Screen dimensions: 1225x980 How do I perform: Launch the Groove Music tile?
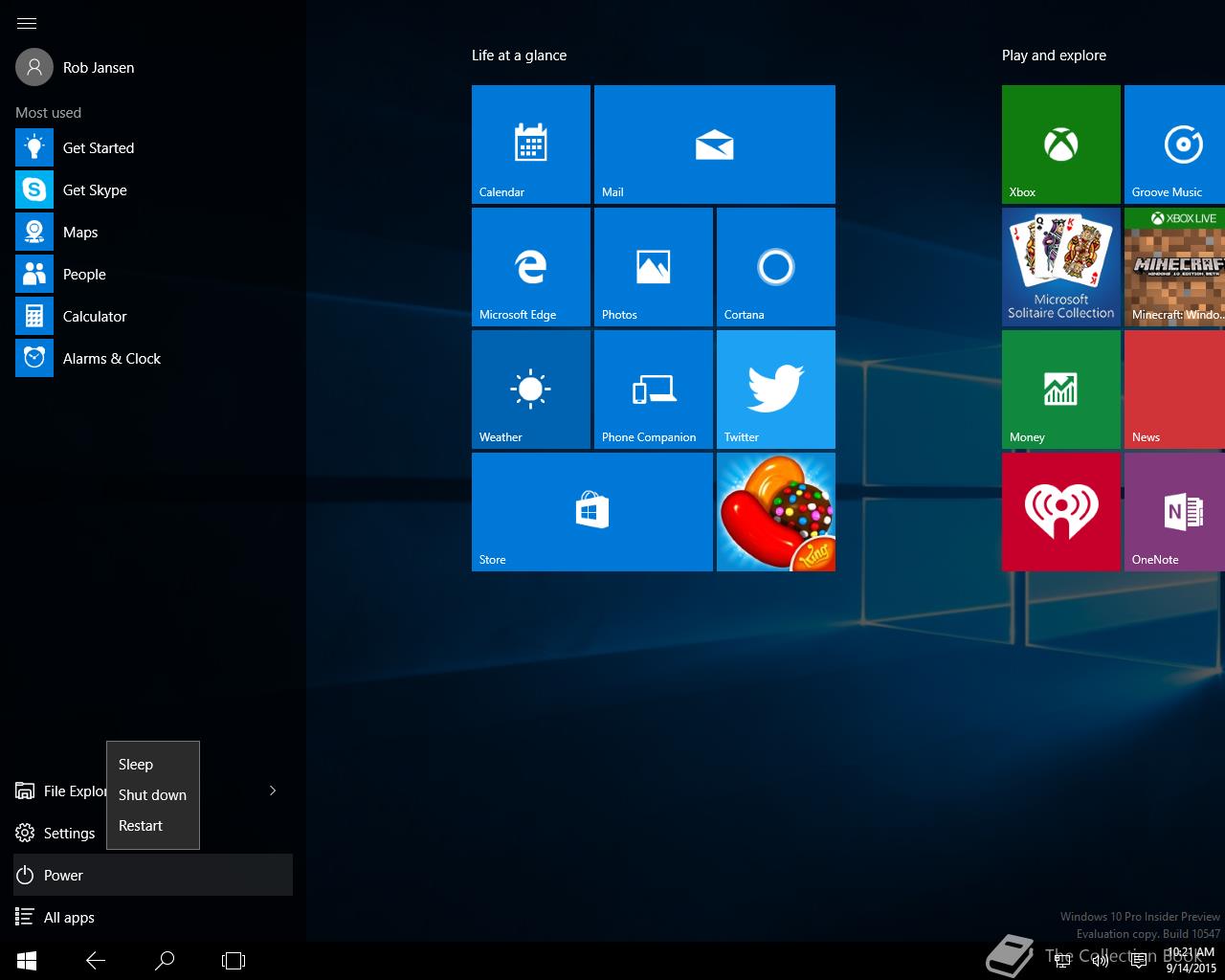tap(1175, 145)
